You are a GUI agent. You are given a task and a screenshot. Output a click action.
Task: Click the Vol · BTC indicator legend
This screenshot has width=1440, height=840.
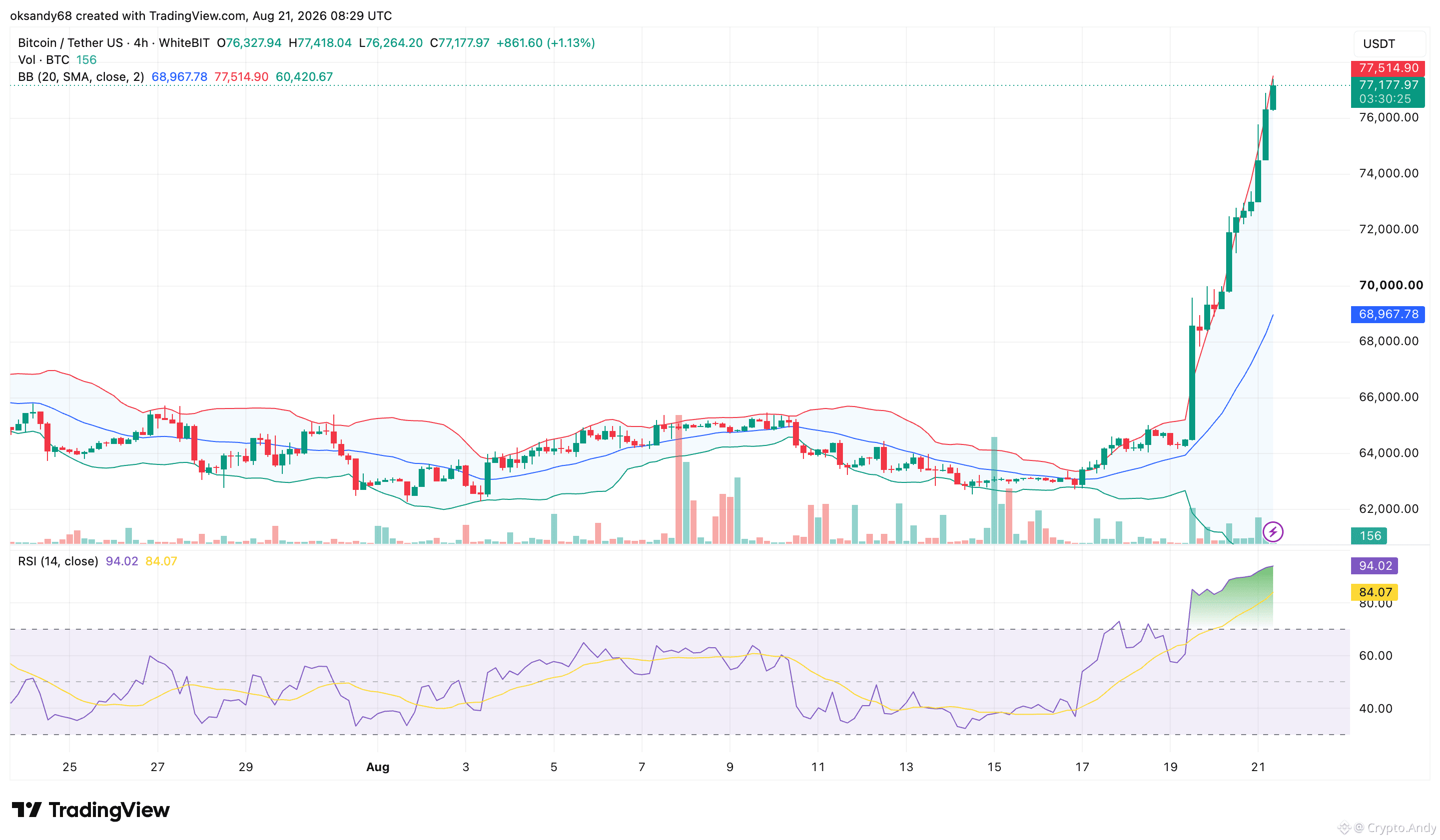tap(43, 60)
